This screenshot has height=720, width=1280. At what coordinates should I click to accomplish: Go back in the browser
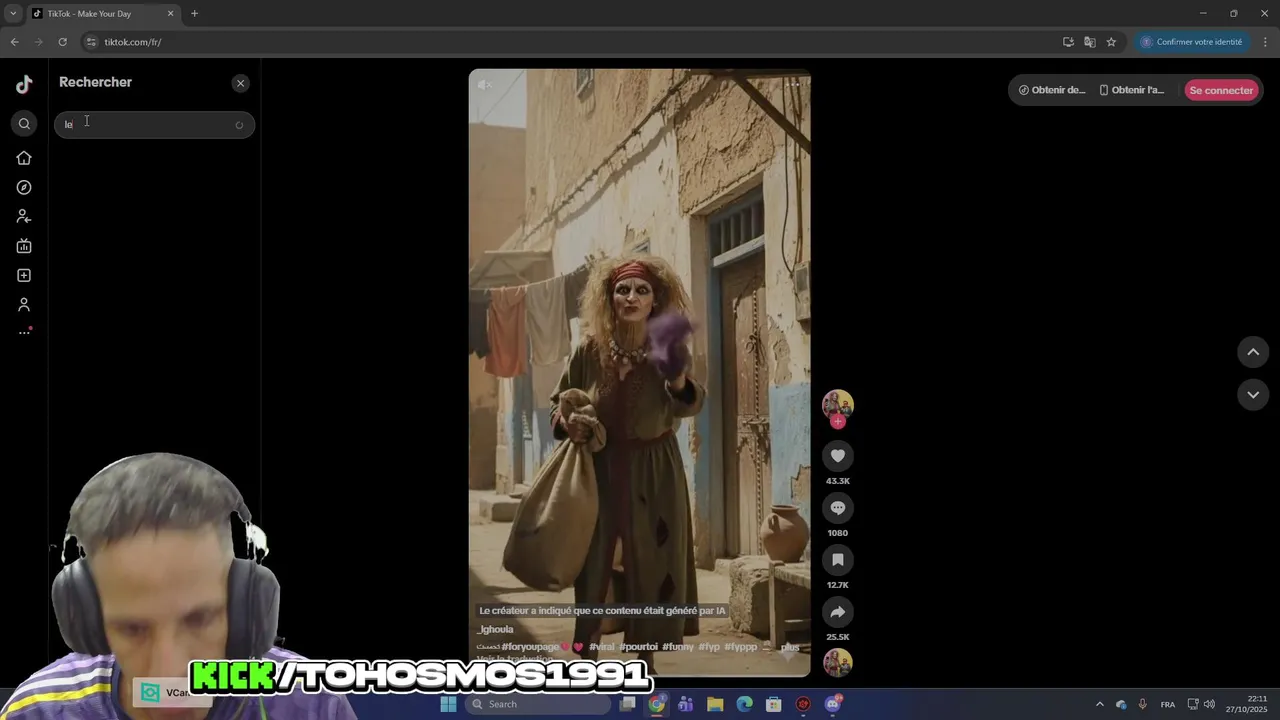14,42
